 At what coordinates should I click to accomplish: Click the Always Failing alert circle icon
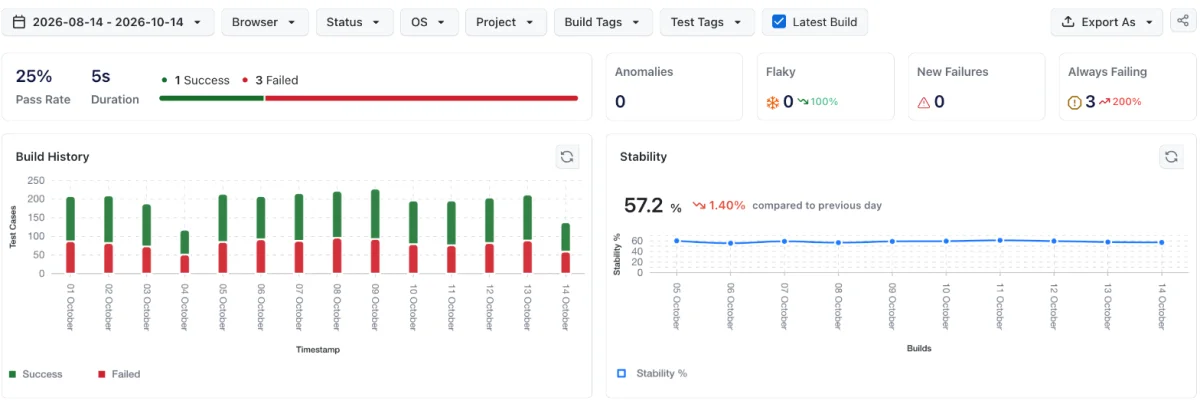[1075, 102]
